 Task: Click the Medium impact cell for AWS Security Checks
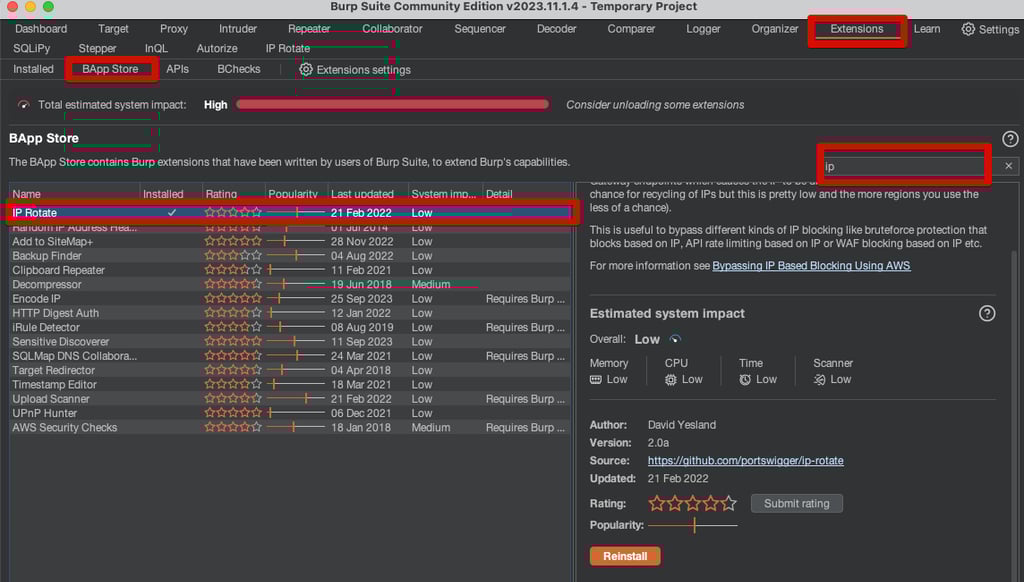[430, 427]
